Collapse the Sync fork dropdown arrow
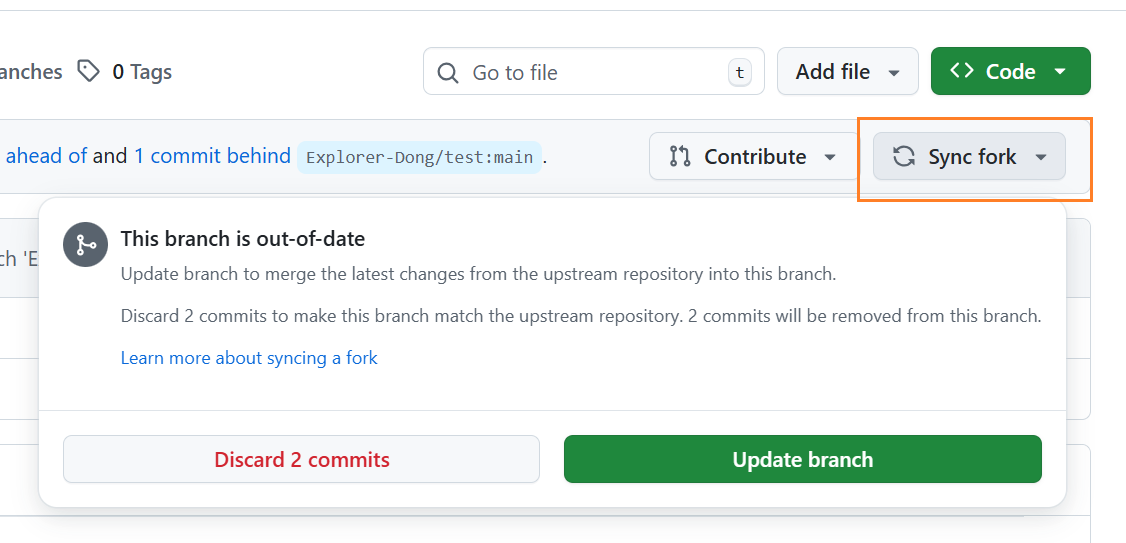 point(1041,157)
